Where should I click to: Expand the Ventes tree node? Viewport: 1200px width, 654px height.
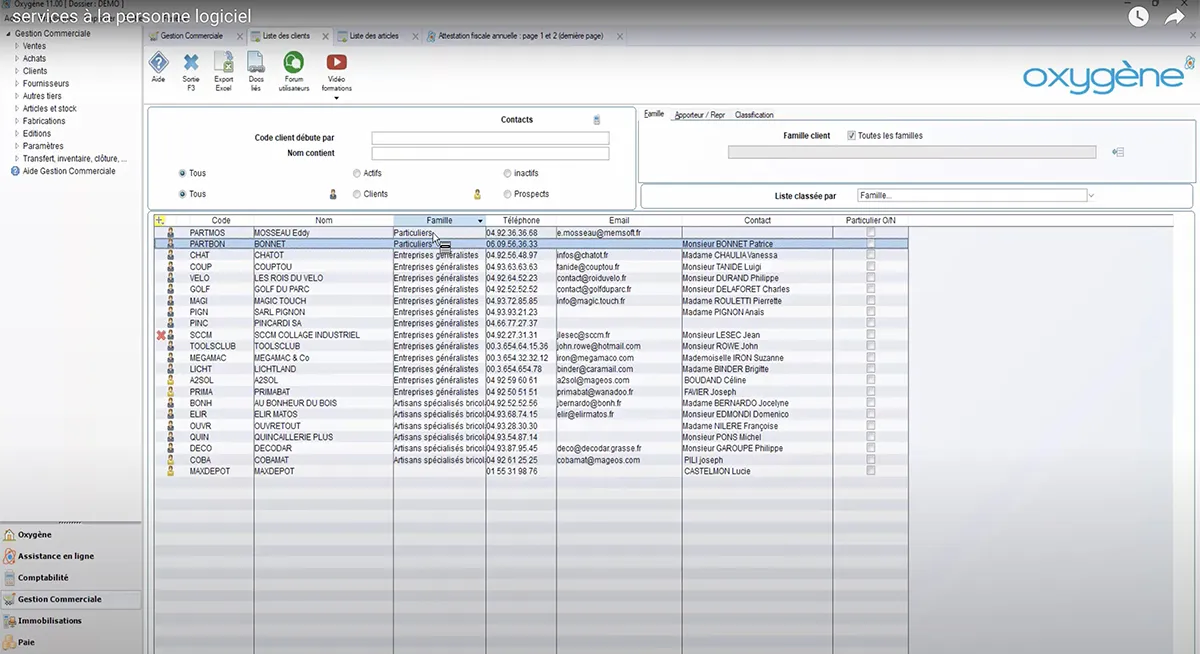point(17,46)
